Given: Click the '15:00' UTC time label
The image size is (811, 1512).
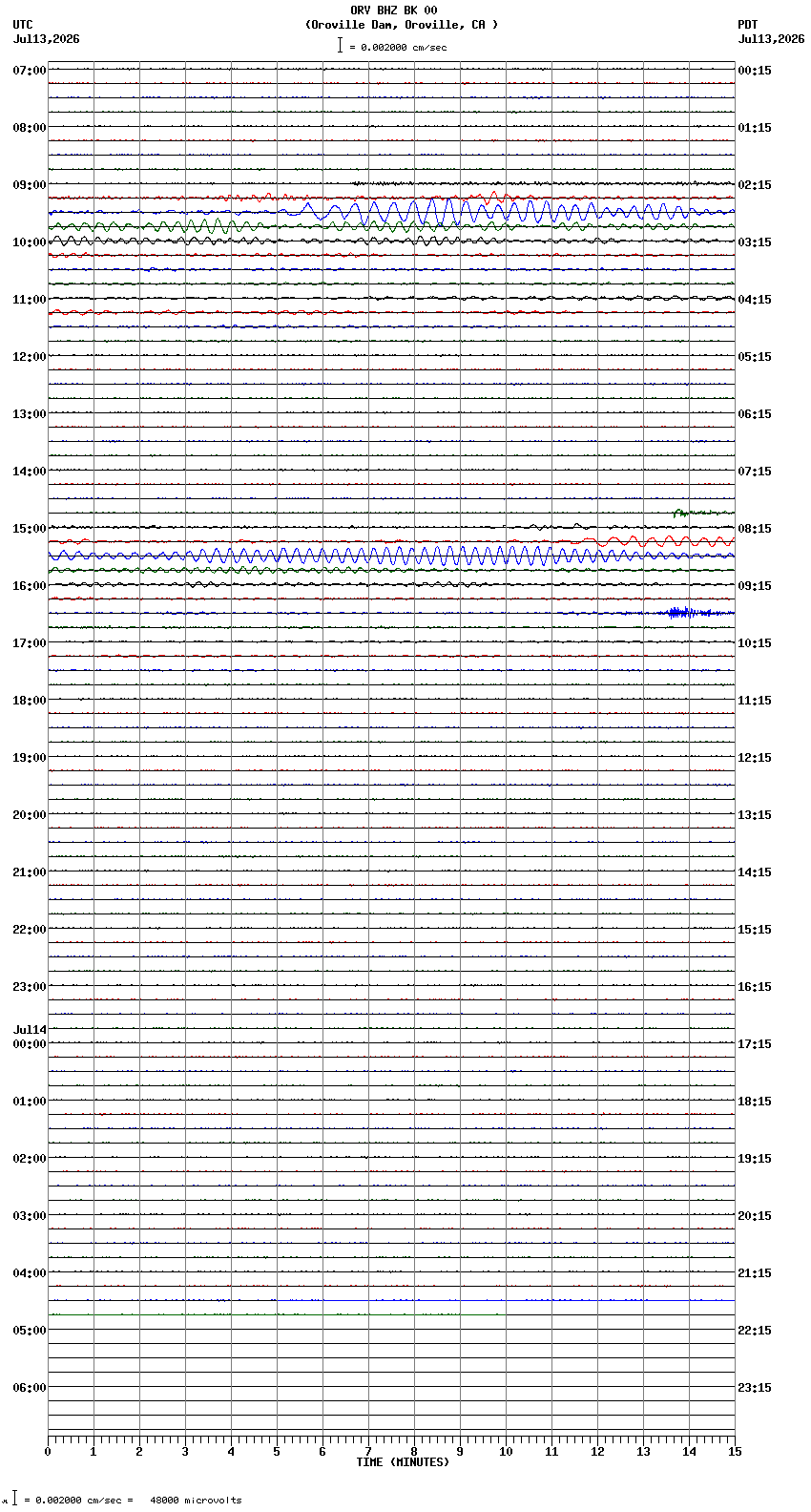Looking at the screenshot, I should click(x=30, y=529).
